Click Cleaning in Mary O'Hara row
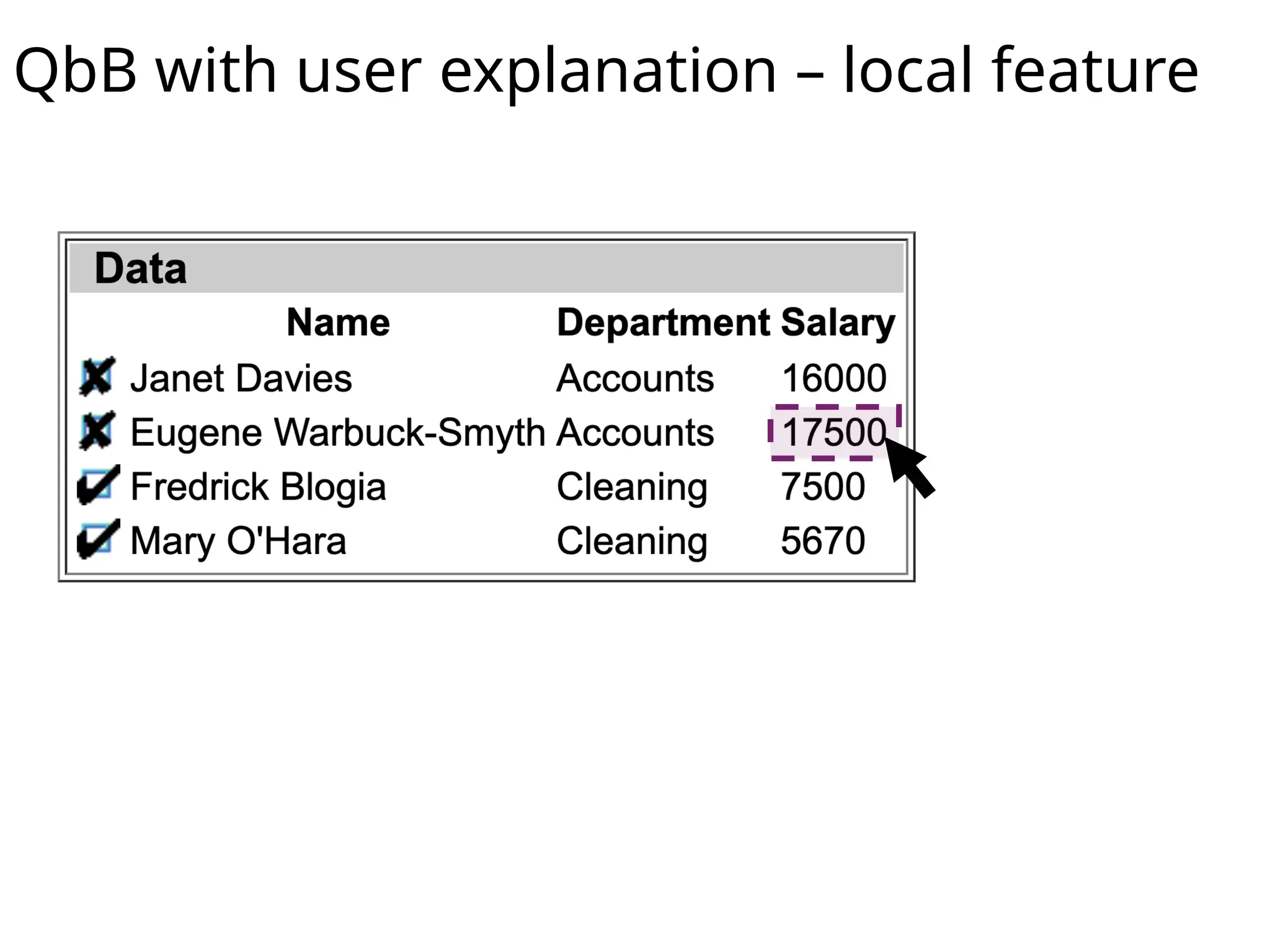This screenshot has height=952, width=1270. click(632, 542)
